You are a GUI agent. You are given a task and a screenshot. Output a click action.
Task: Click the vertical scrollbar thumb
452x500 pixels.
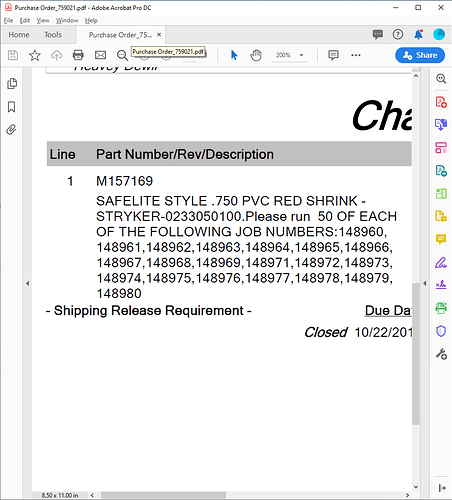[416, 354]
